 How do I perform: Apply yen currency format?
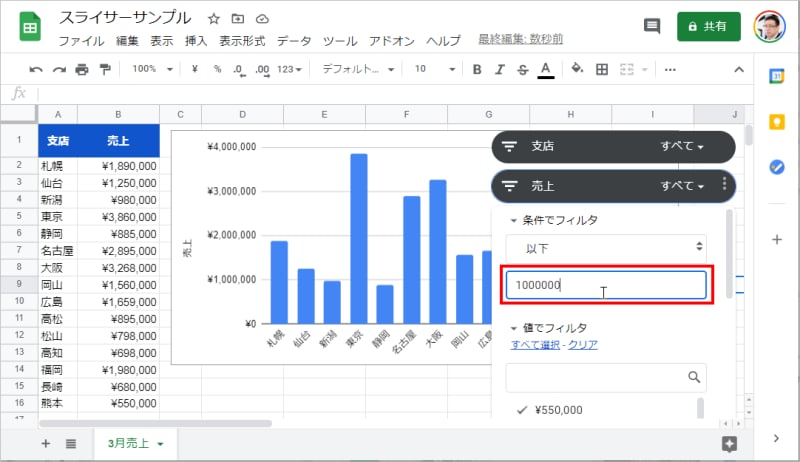(x=194, y=69)
